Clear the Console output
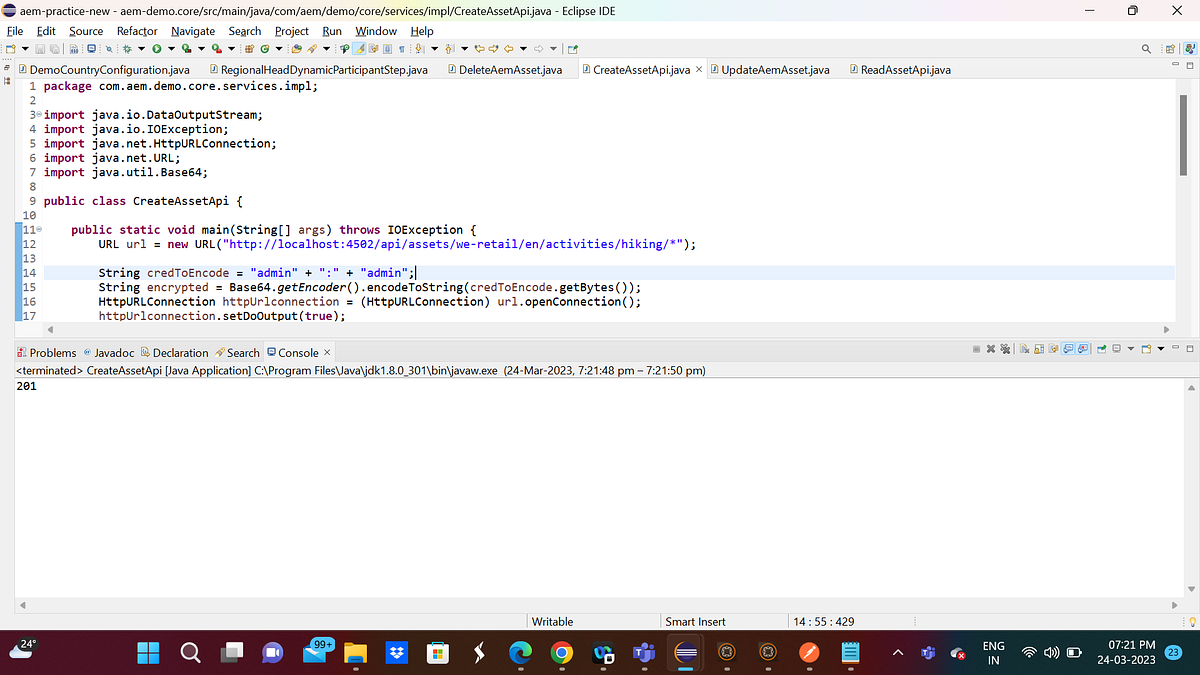 [1026, 348]
